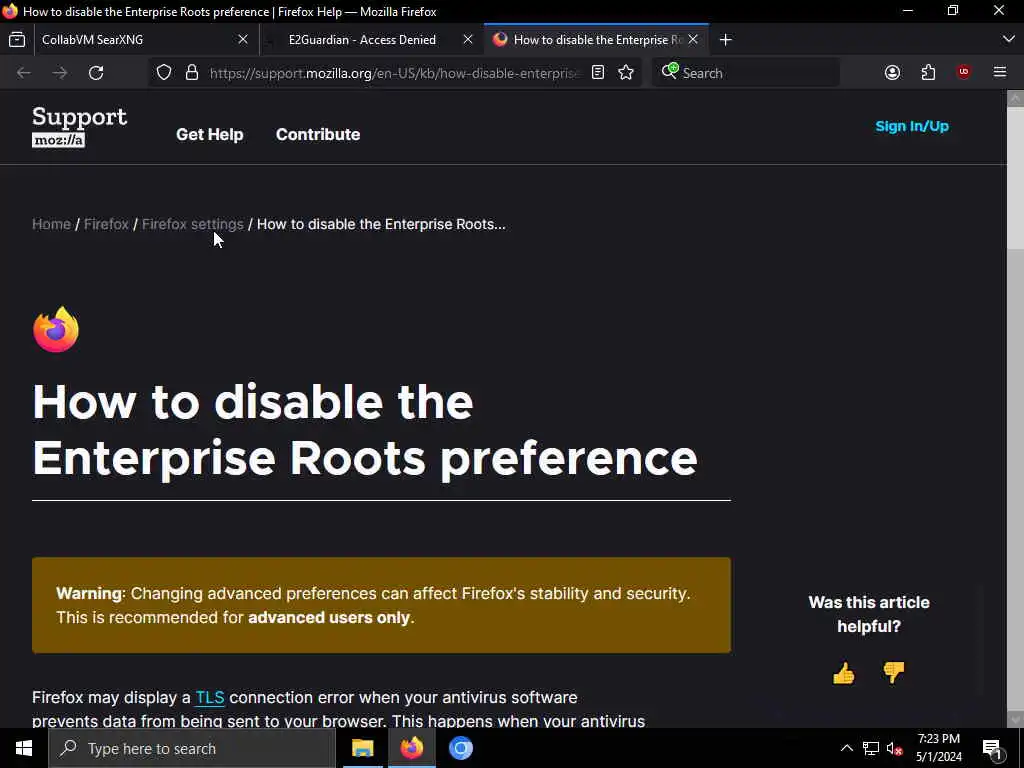The width and height of the screenshot is (1024, 768).
Task: Open the Contribute menu
Action: point(318,134)
